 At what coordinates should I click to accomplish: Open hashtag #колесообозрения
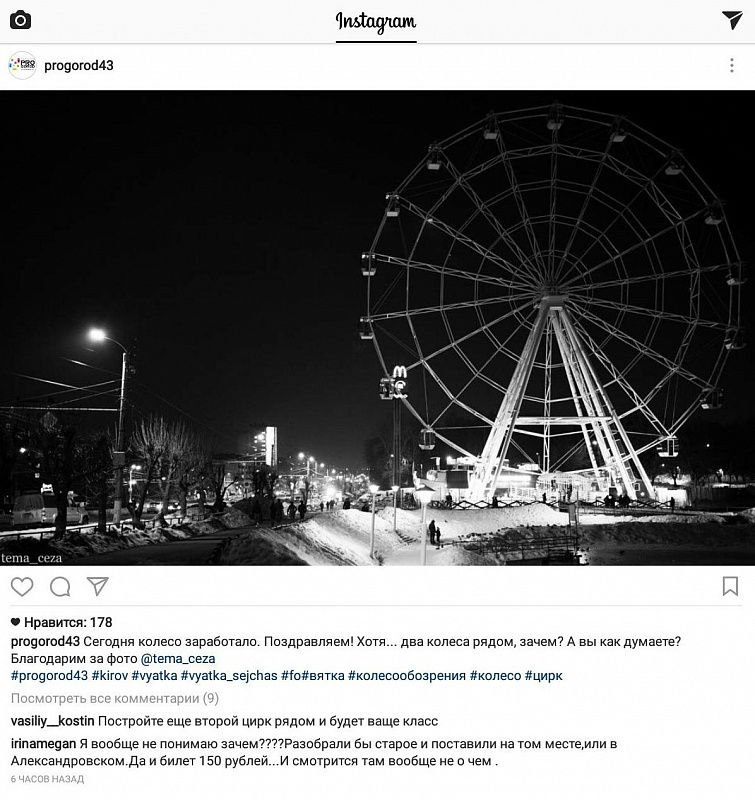tap(407, 676)
